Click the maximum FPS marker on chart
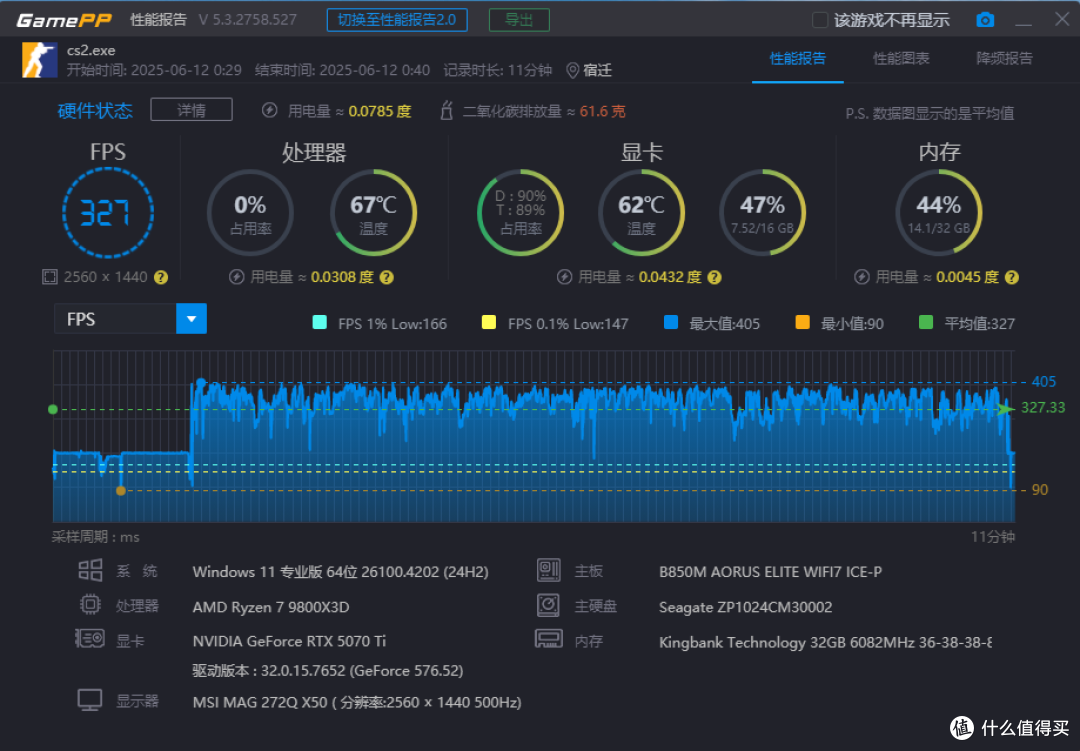The width and height of the screenshot is (1080, 751). click(200, 382)
